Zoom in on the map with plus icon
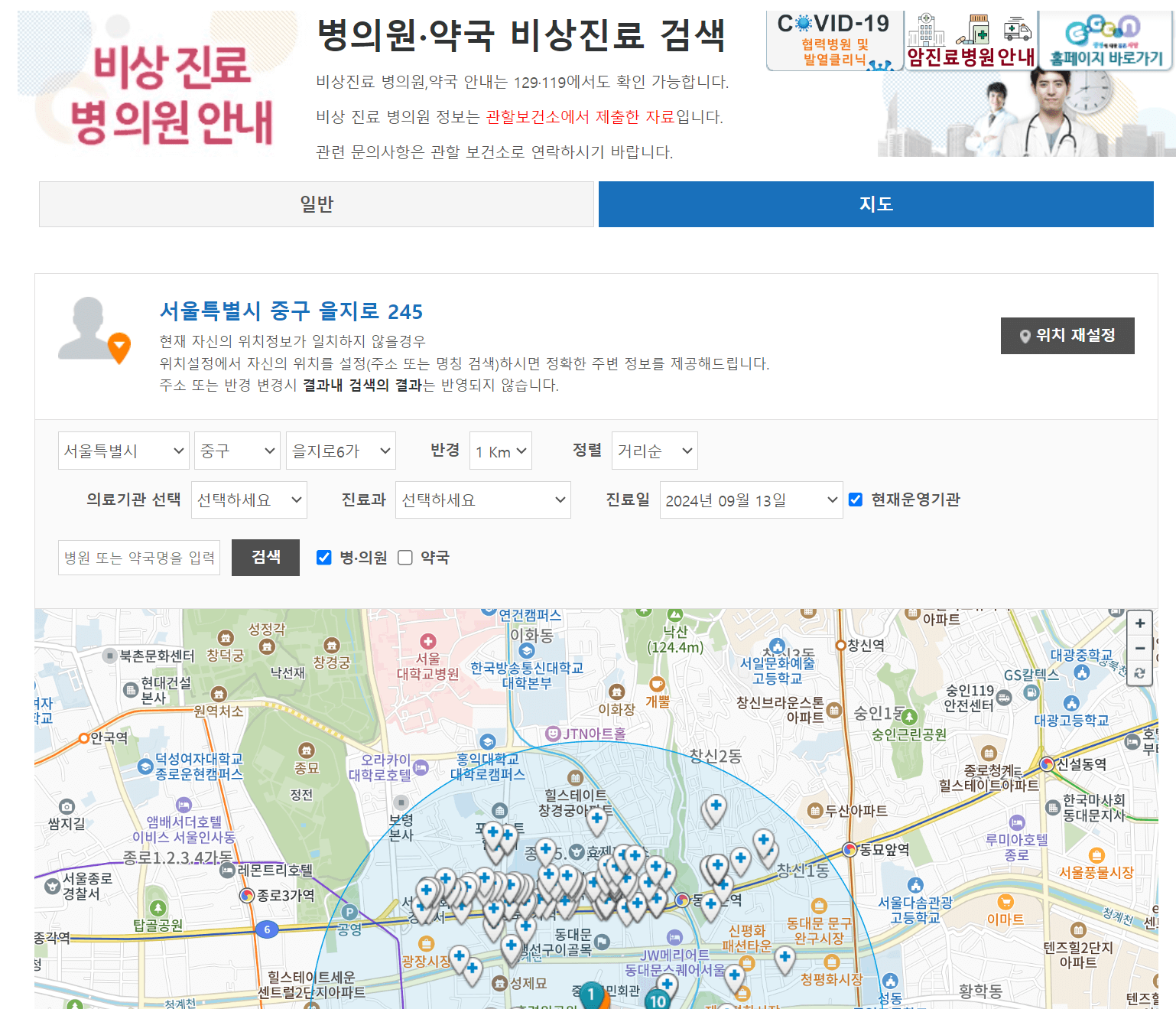This screenshot has width=1176, height=1009. coord(1139,623)
